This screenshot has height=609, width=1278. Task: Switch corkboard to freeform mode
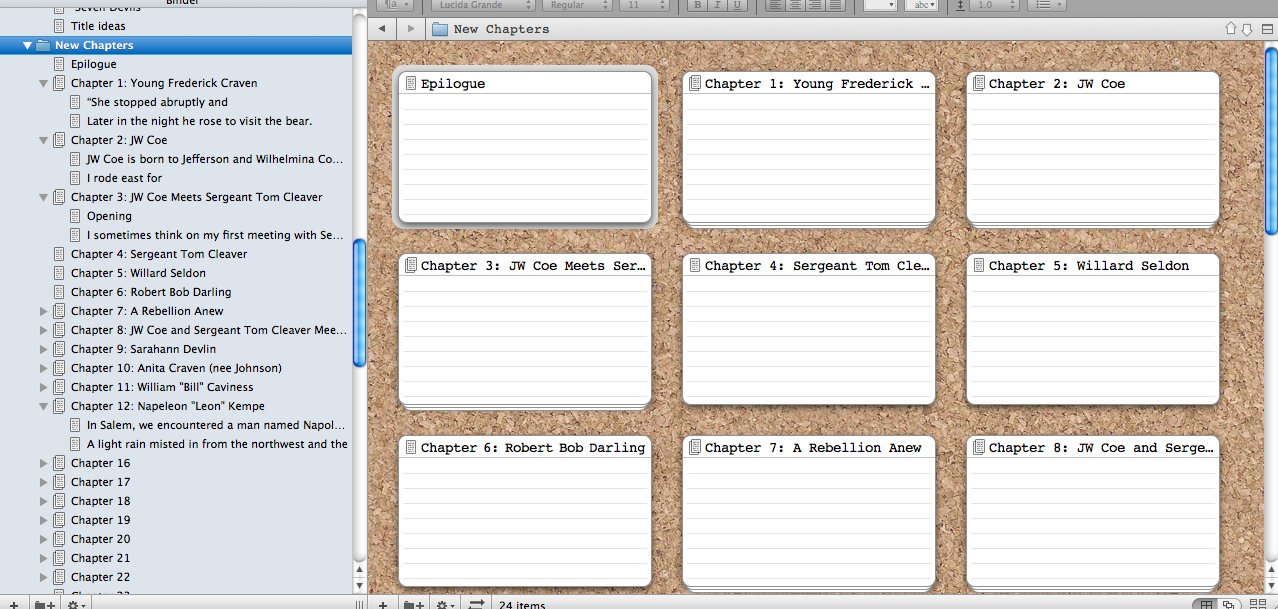1228,604
